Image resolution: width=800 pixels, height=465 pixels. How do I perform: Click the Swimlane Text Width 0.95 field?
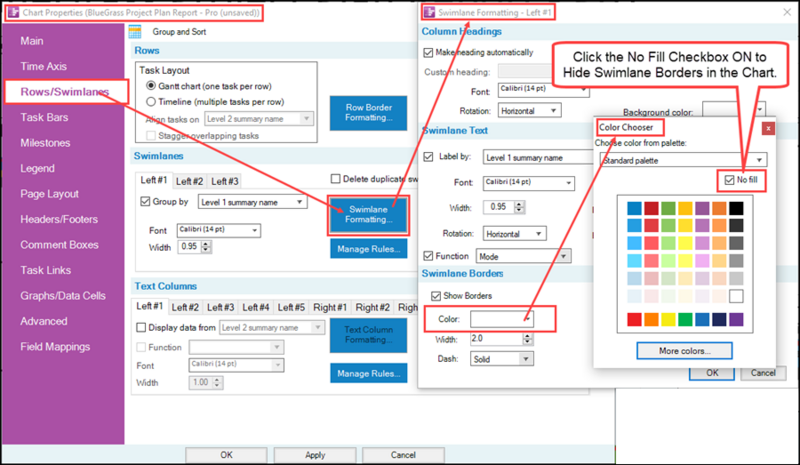[x=498, y=207]
